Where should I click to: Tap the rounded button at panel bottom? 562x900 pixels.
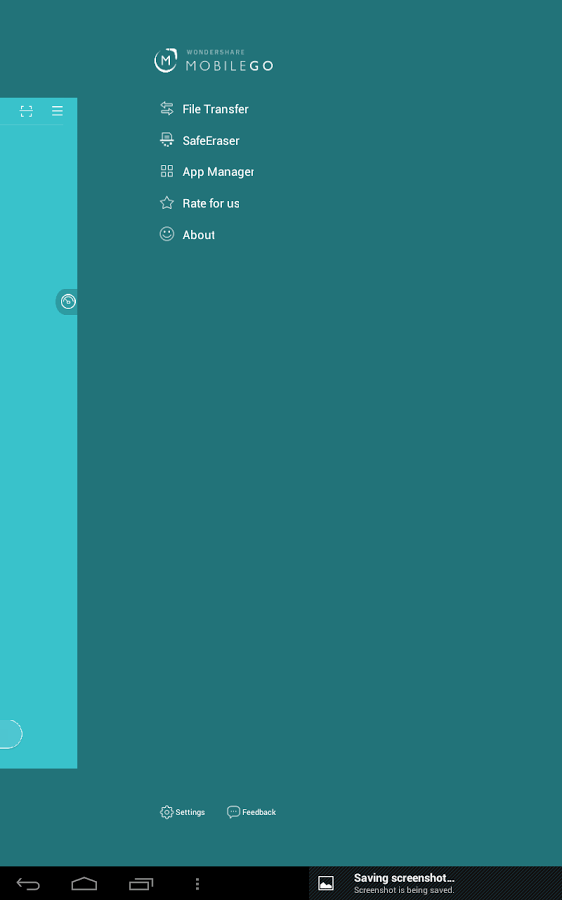[x=11, y=734]
